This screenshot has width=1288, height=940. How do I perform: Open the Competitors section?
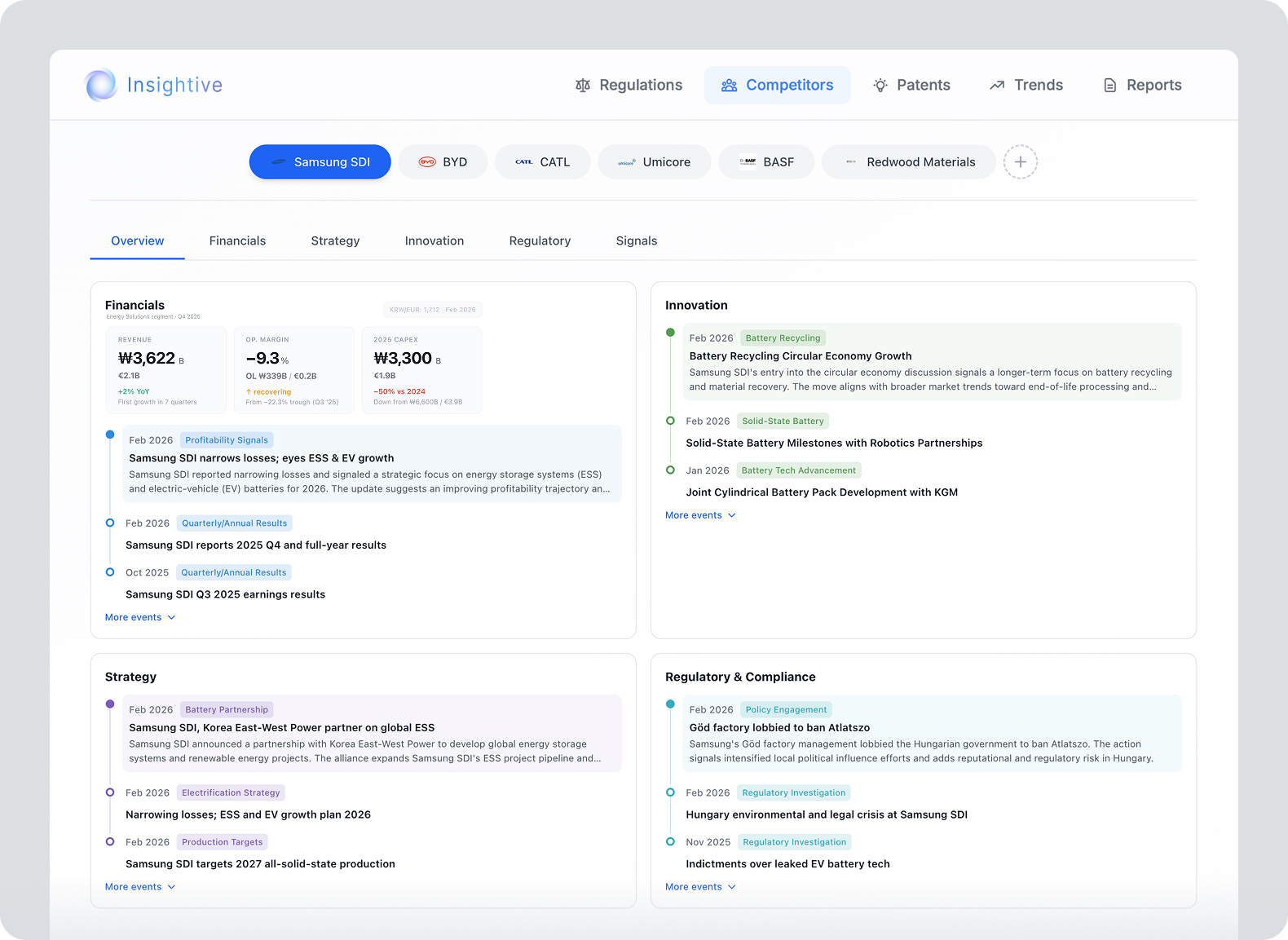pyautogui.click(x=777, y=85)
